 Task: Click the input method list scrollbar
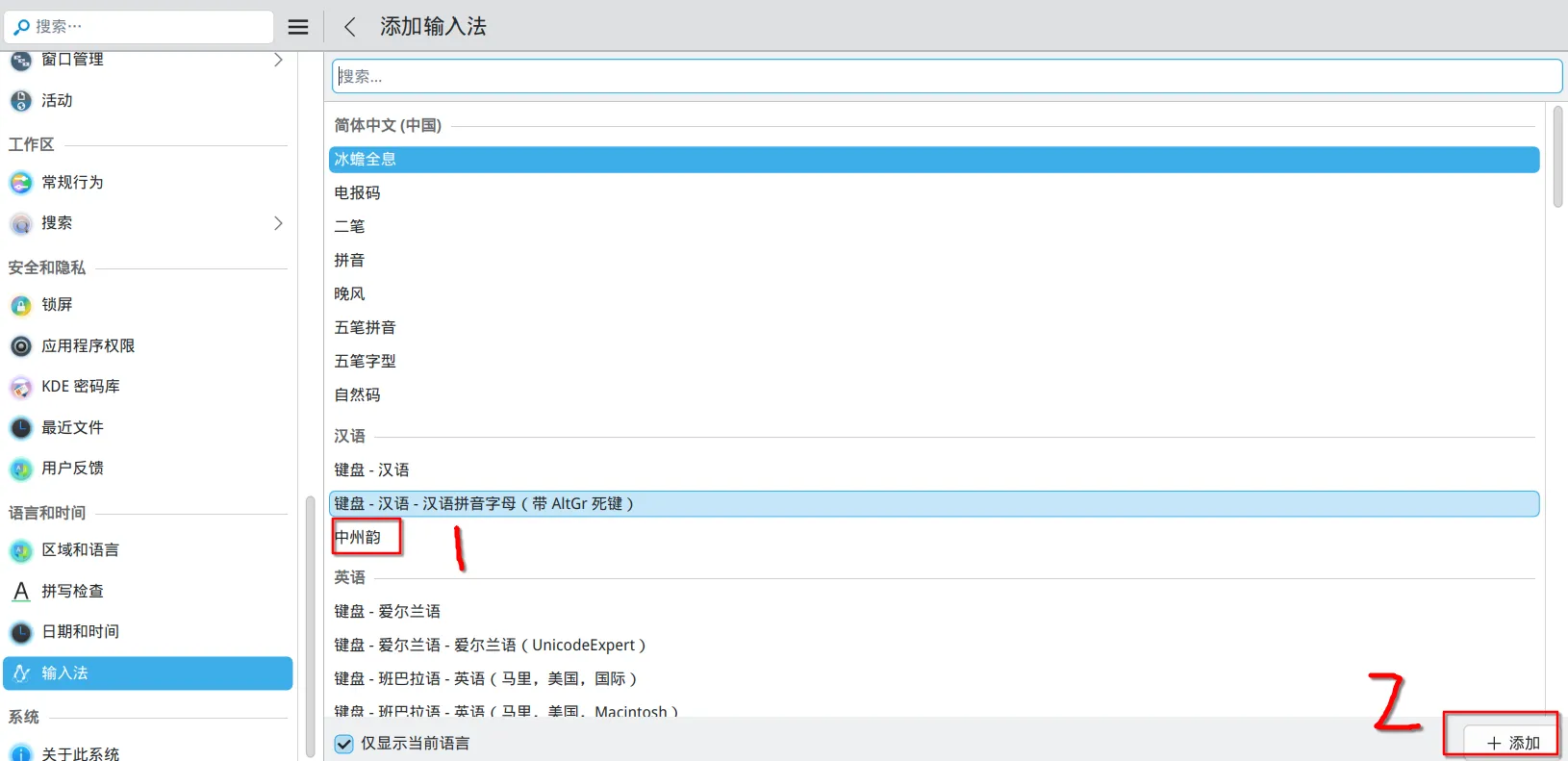(x=1557, y=157)
